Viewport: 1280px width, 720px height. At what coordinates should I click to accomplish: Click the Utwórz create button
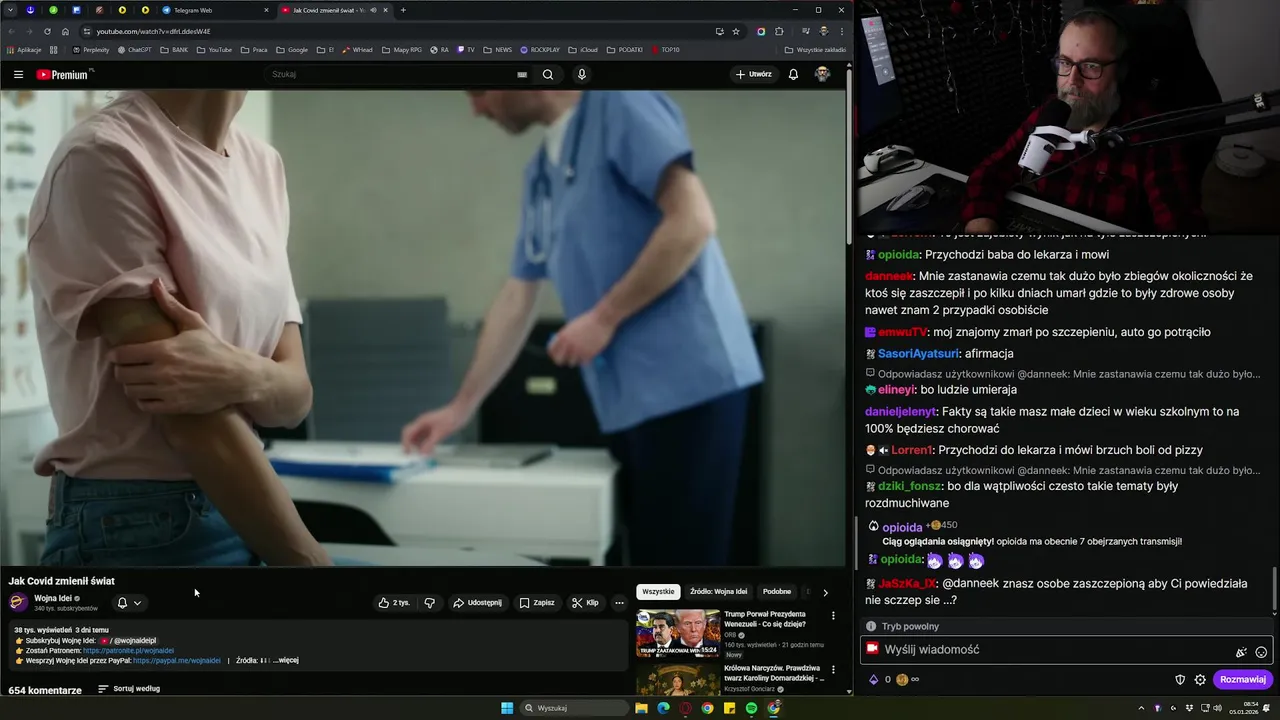tap(754, 74)
